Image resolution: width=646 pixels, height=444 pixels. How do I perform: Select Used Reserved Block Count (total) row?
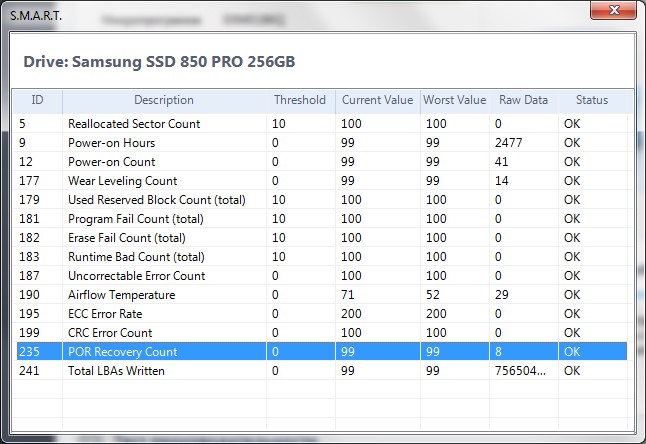322,199
